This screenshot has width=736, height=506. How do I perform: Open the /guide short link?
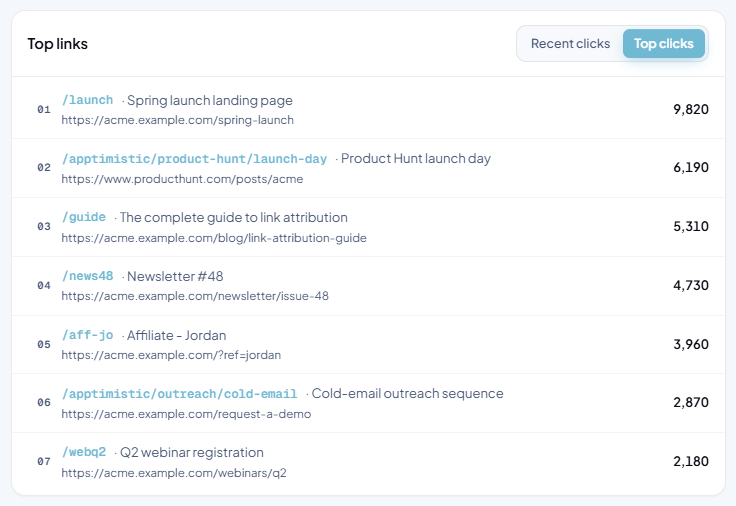coord(84,217)
